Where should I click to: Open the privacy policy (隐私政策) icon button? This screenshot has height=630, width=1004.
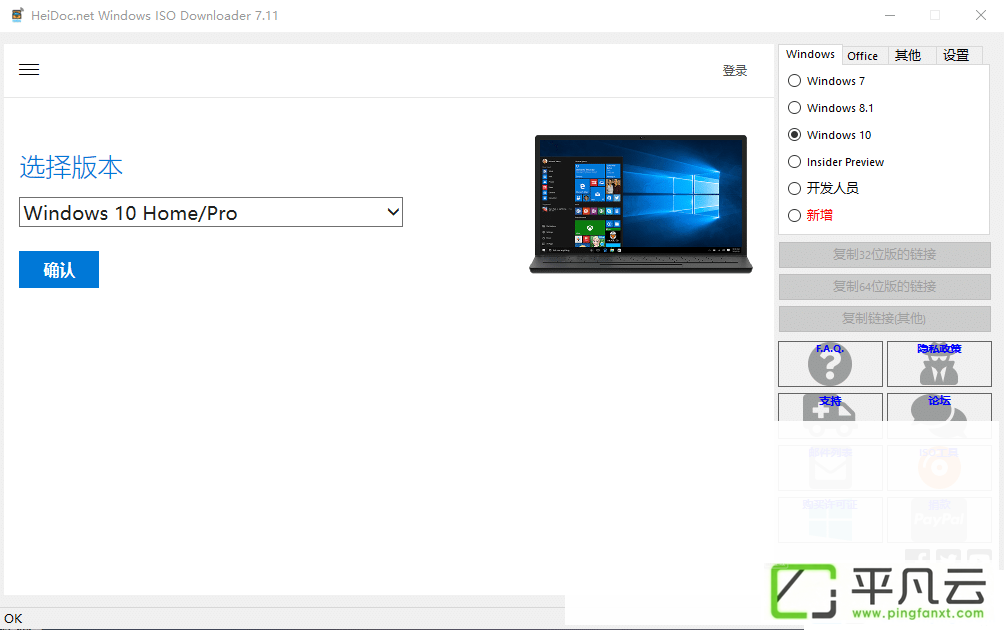(939, 364)
